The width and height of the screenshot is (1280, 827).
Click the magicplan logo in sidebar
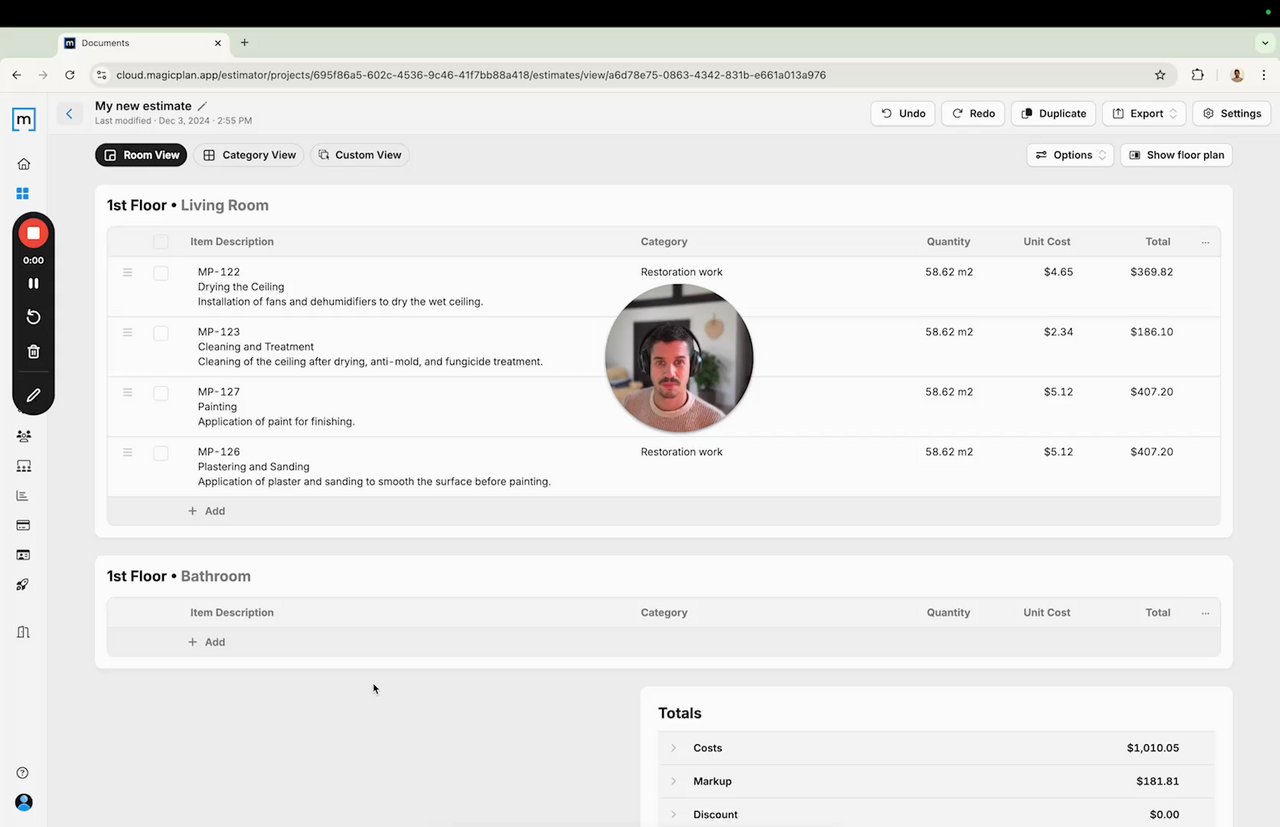[x=24, y=119]
